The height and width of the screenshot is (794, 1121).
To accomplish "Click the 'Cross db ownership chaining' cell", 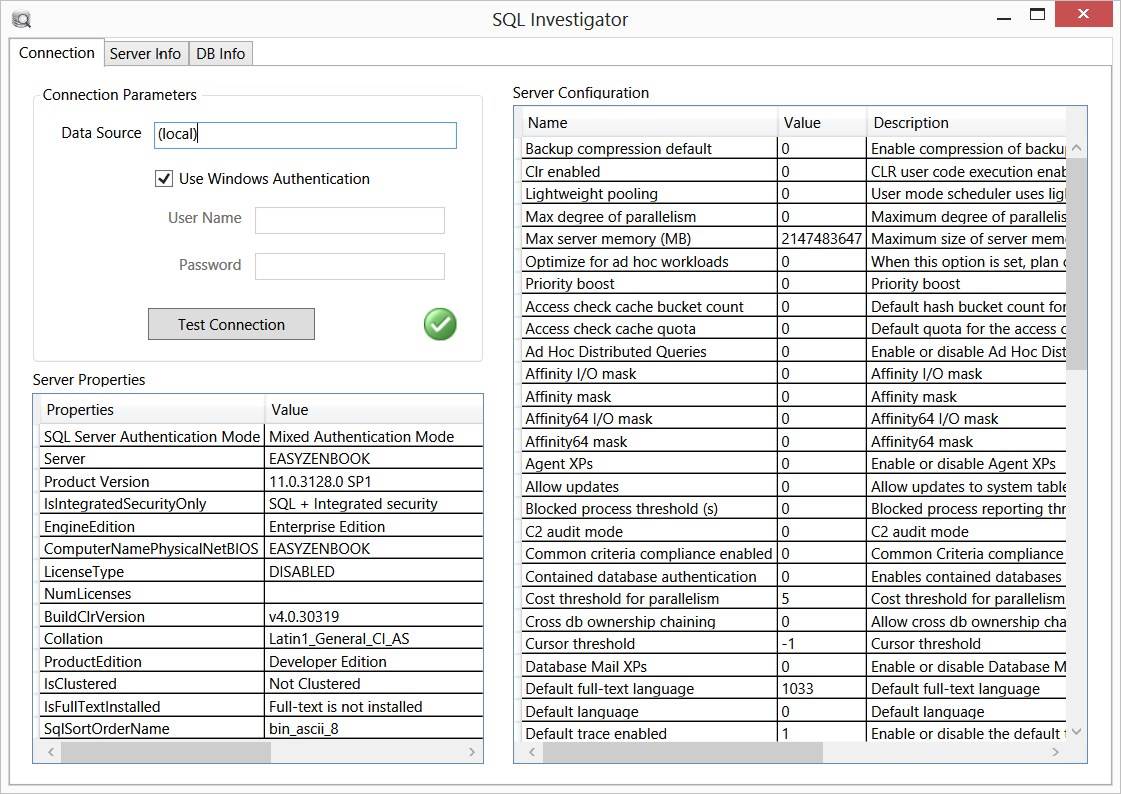I will point(649,622).
